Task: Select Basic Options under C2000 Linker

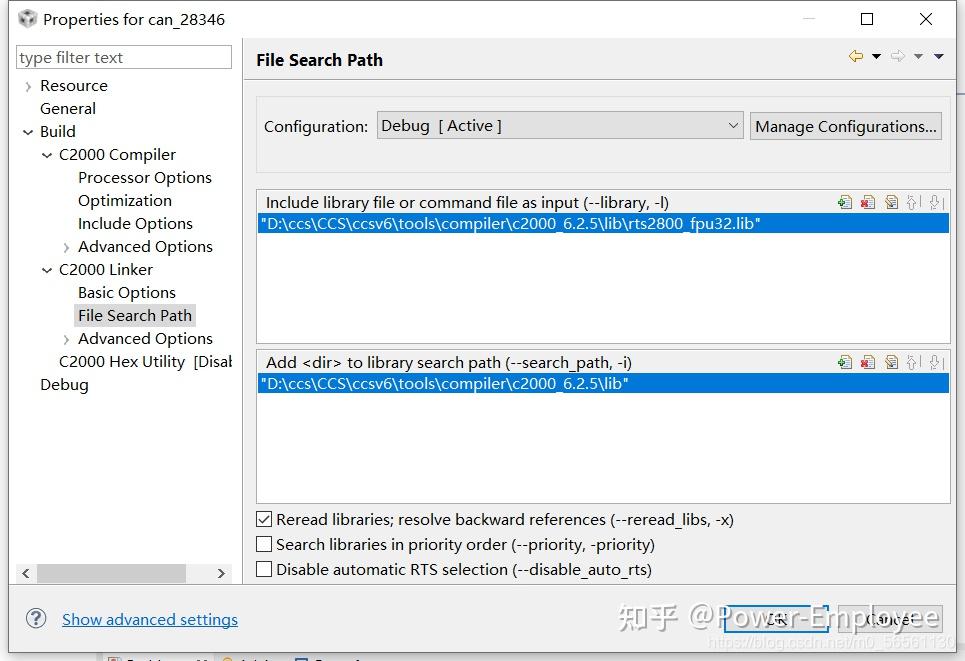Action: [x=127, y=293]
